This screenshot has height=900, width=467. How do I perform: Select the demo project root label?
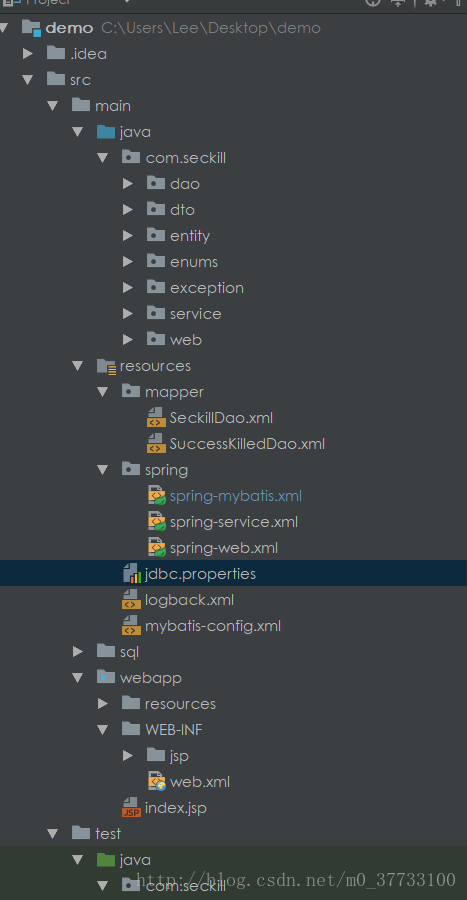coord(69,28)
